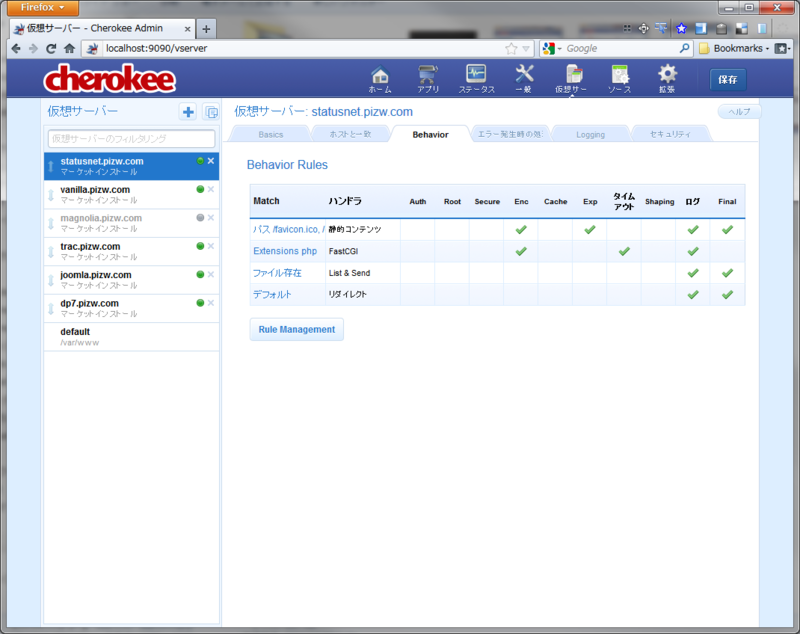The width and height of the screenshot is (800, 634).
Task: Open the Bookmarks toolbar menu
Action: [x=735, y=48]
